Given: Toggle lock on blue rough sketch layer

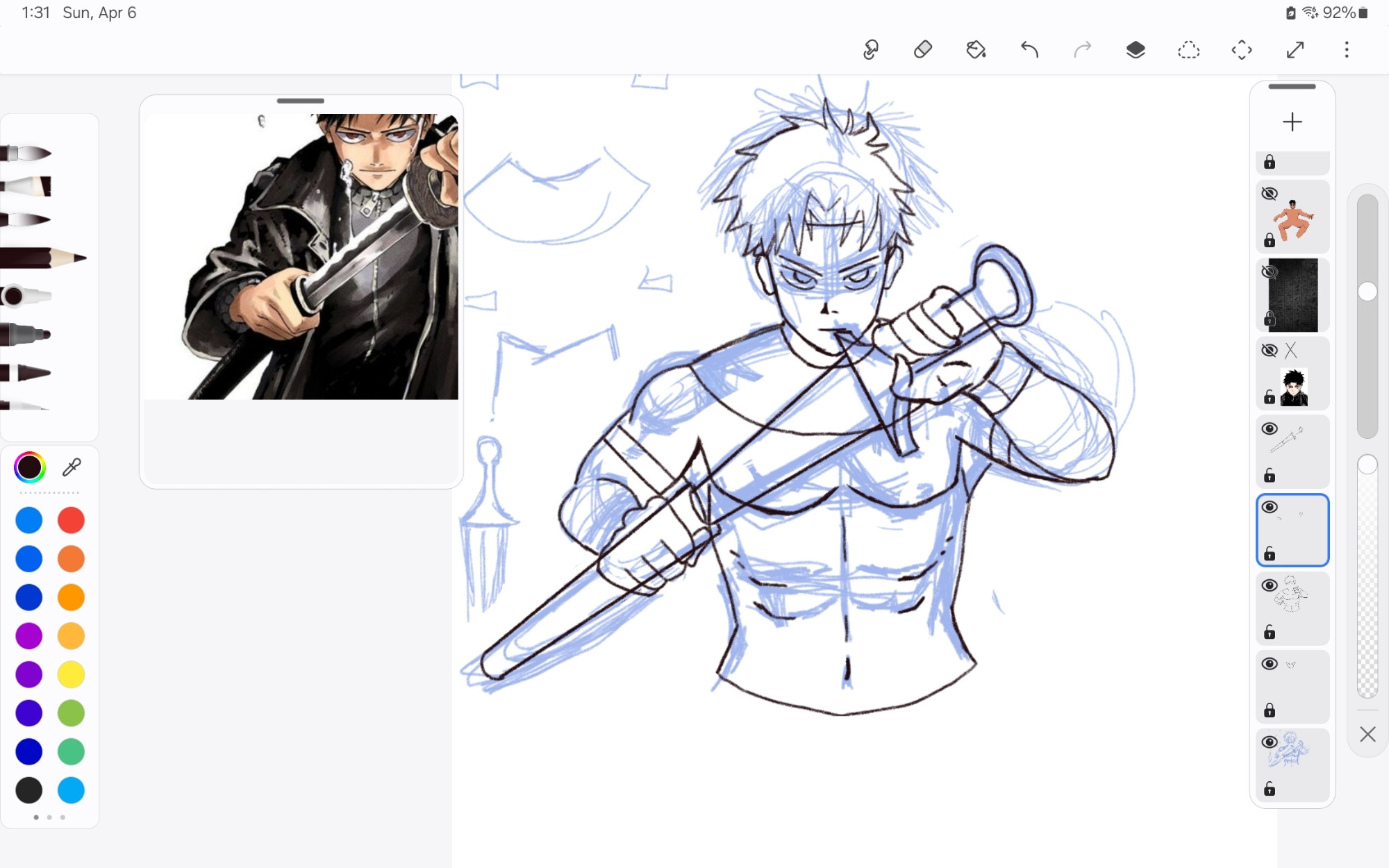Looking at the screenshot, I should 1270,789.
